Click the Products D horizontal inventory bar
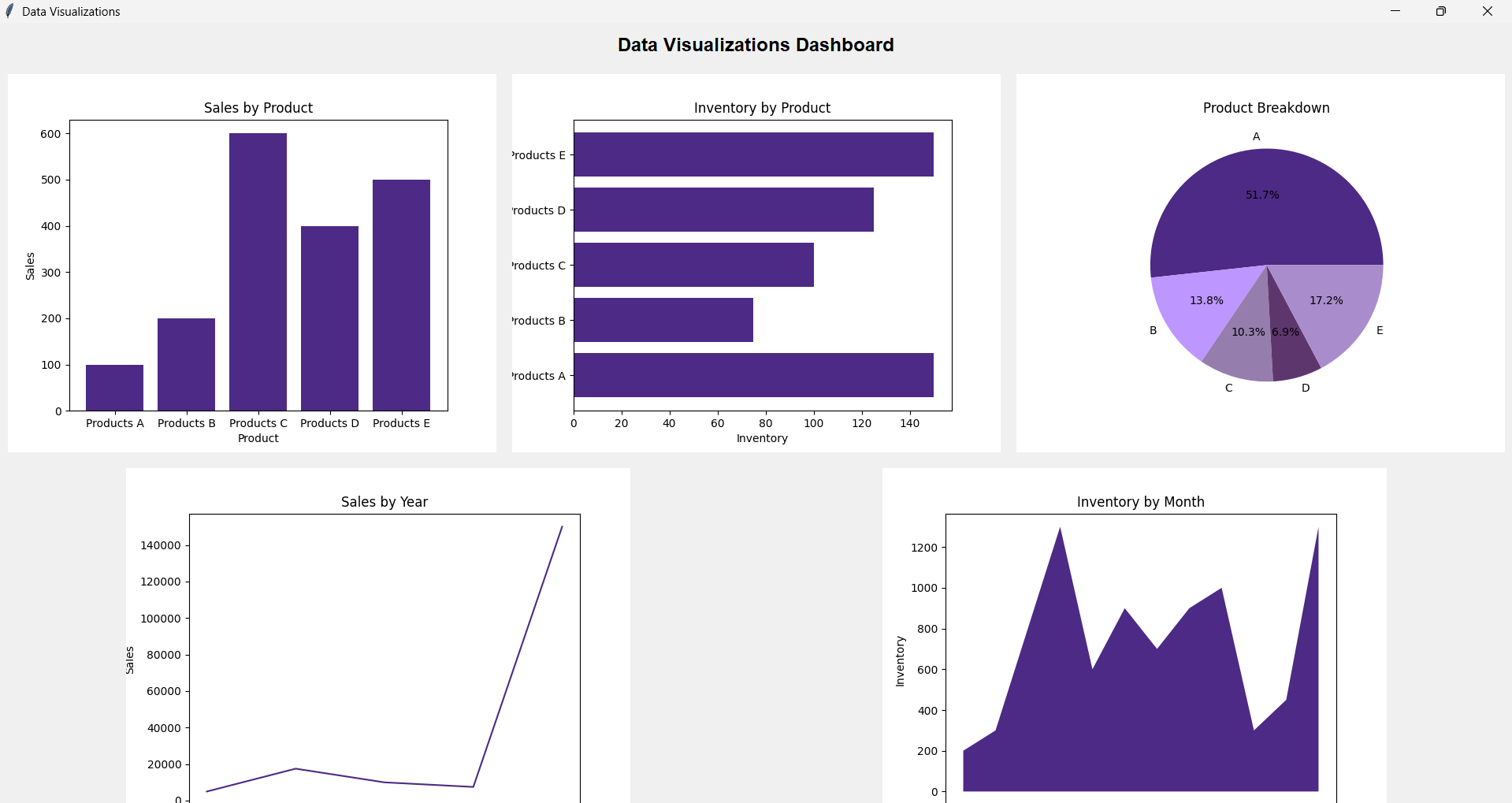 (723, 210)
